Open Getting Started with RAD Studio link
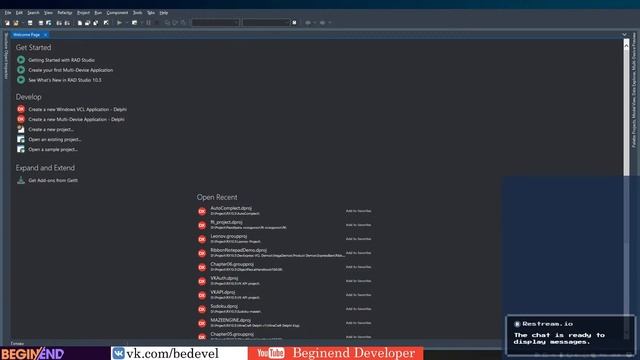The width and height of the screenshot is (640, 360). coord(61,60)
